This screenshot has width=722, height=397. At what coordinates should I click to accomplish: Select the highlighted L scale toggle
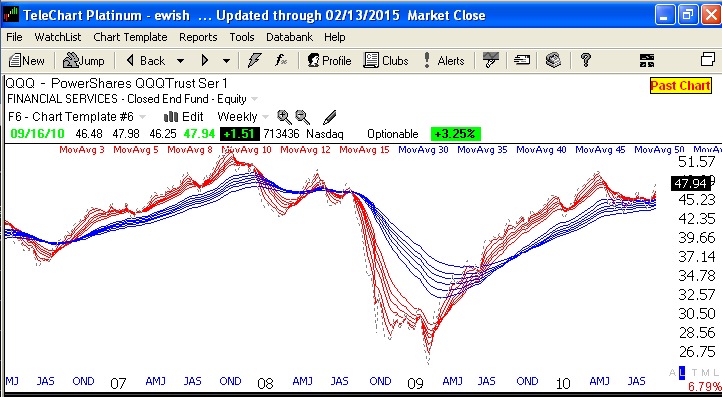tap(682, 373)
